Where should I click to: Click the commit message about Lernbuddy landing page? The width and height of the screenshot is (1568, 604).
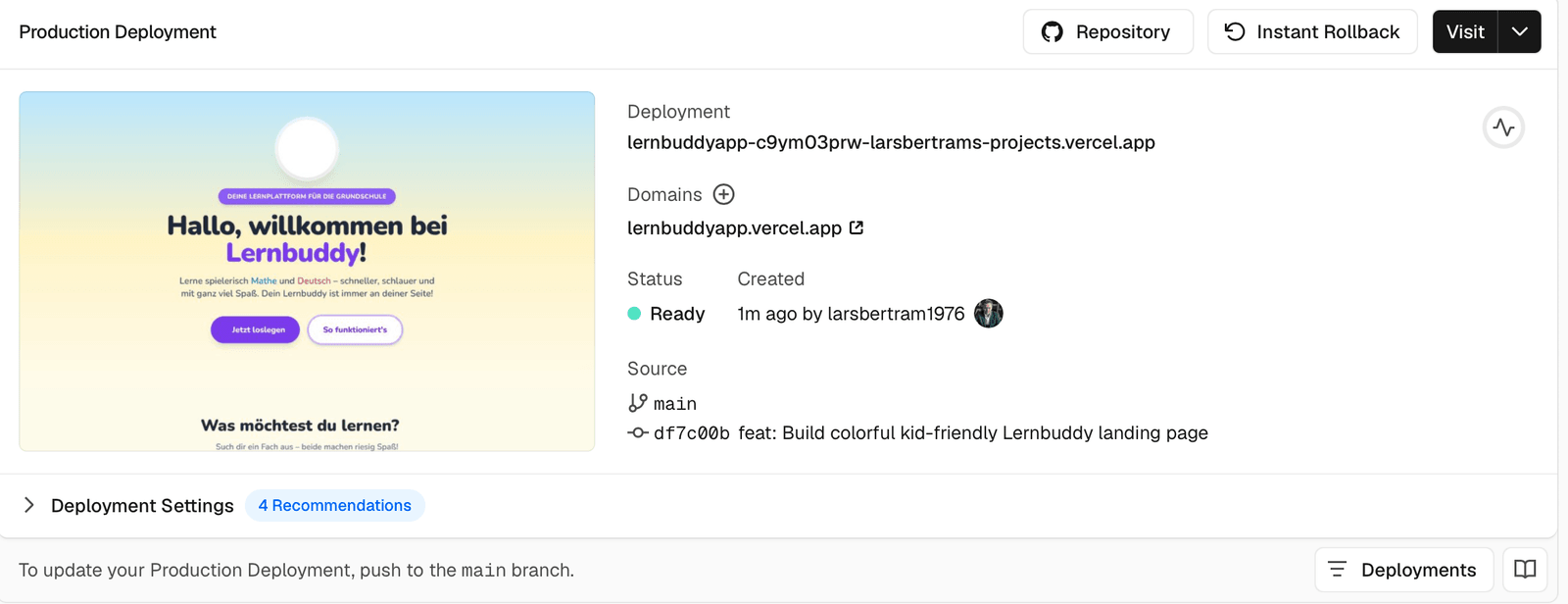(x=973, y=433)
